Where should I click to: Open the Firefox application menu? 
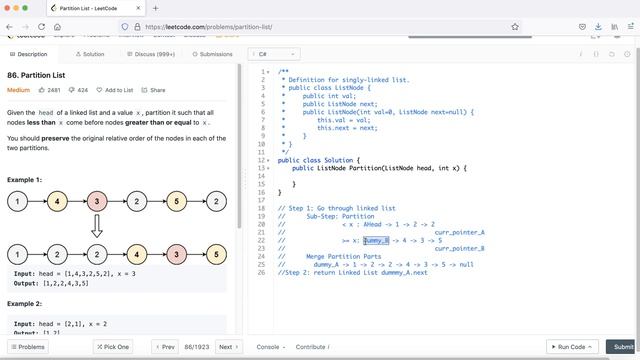click(631, 27)
